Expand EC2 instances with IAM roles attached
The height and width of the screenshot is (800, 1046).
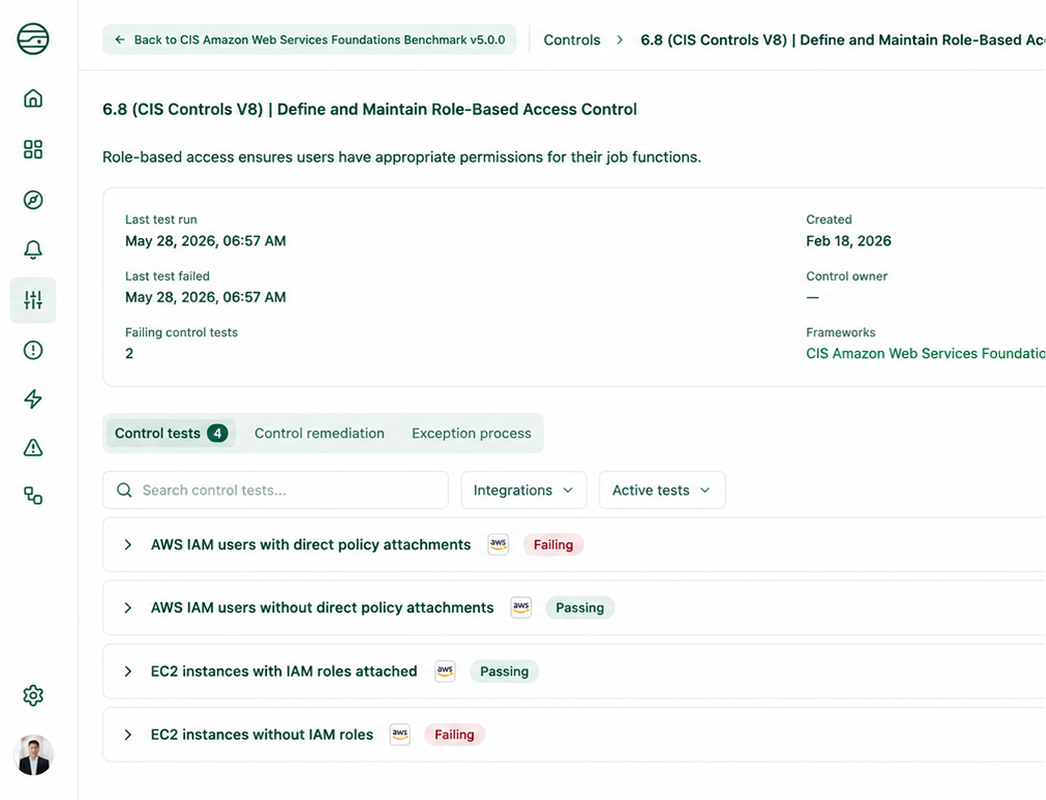point(127,671)
